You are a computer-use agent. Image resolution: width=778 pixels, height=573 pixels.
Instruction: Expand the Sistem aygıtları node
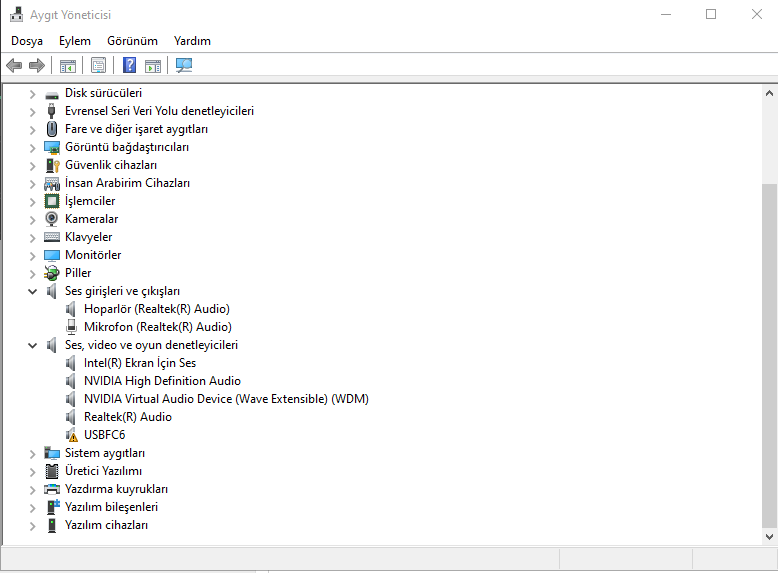coord(33,454)
